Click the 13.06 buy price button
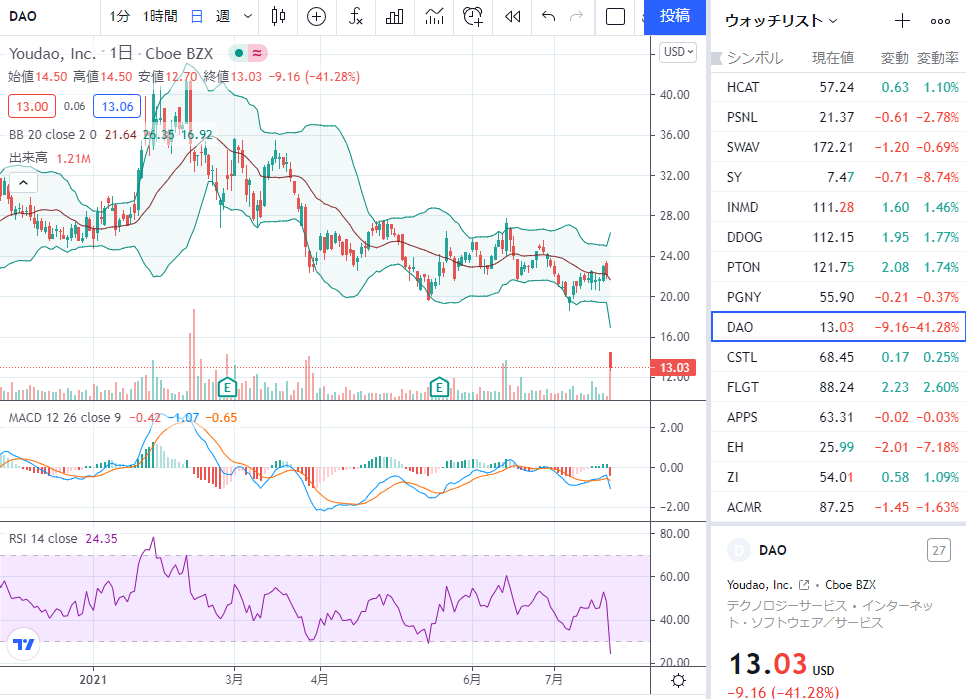The height and width of the screenshot is (699, 966). pos(117,107)
